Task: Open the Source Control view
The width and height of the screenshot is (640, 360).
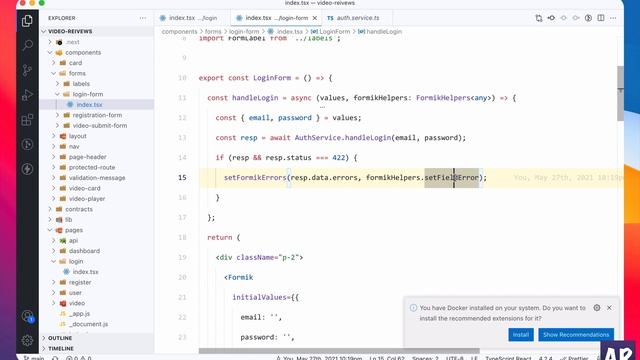Action: click(27, 70)
